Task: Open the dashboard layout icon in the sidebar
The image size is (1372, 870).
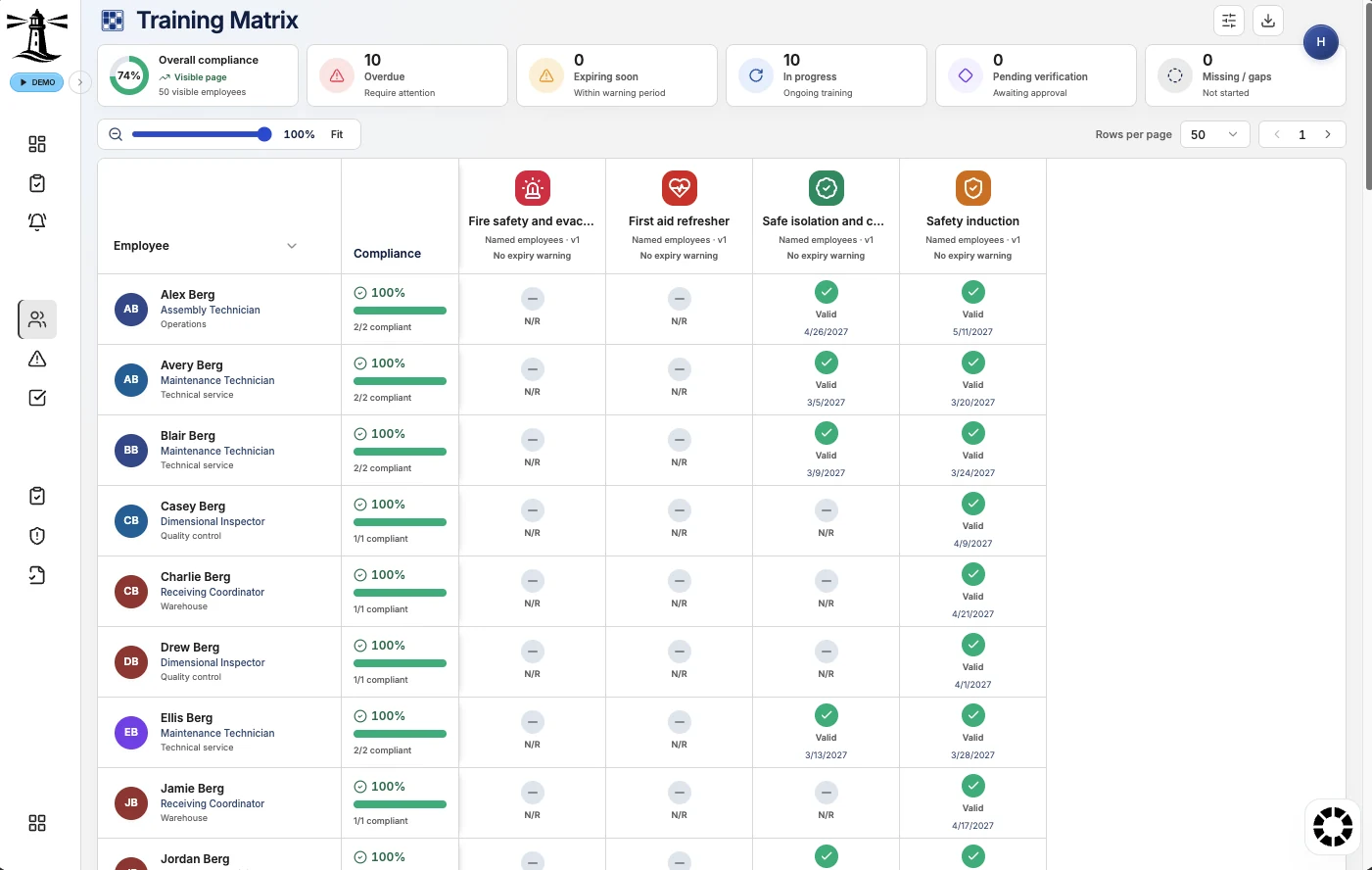Action: coord(37,144)
